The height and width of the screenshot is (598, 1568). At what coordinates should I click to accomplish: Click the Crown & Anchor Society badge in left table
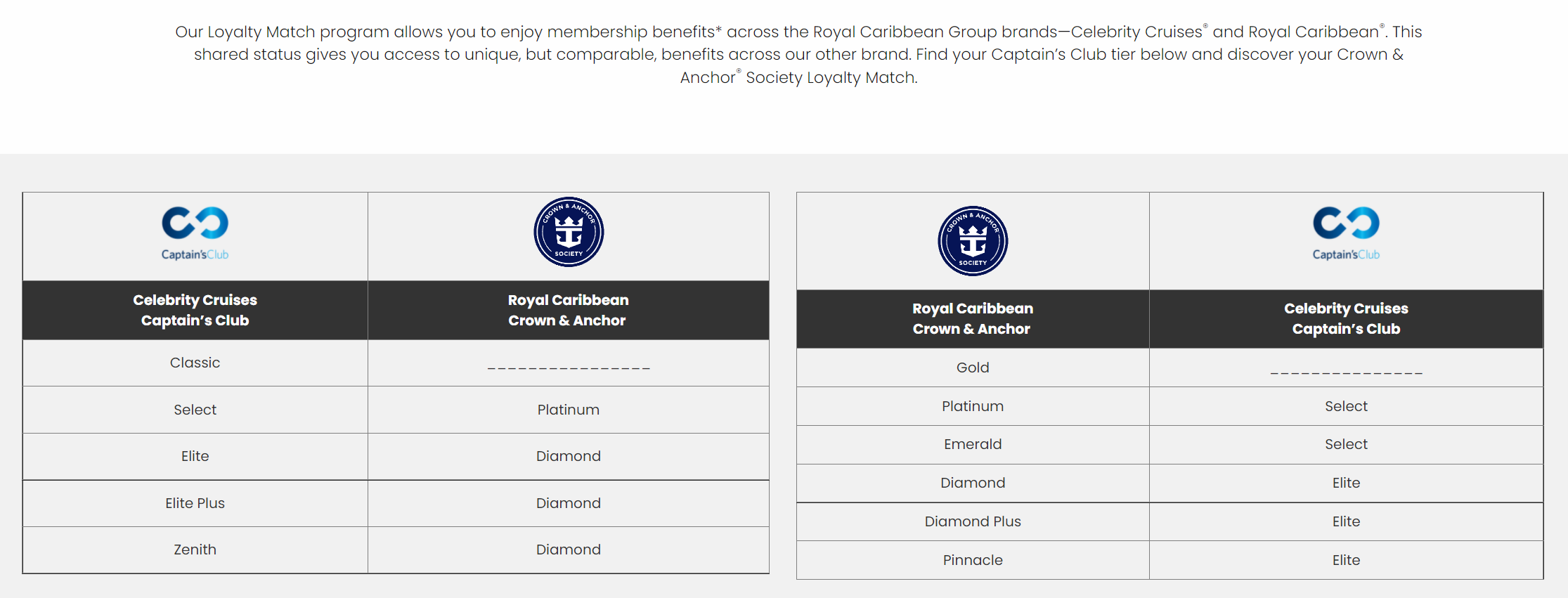point(569,232)
